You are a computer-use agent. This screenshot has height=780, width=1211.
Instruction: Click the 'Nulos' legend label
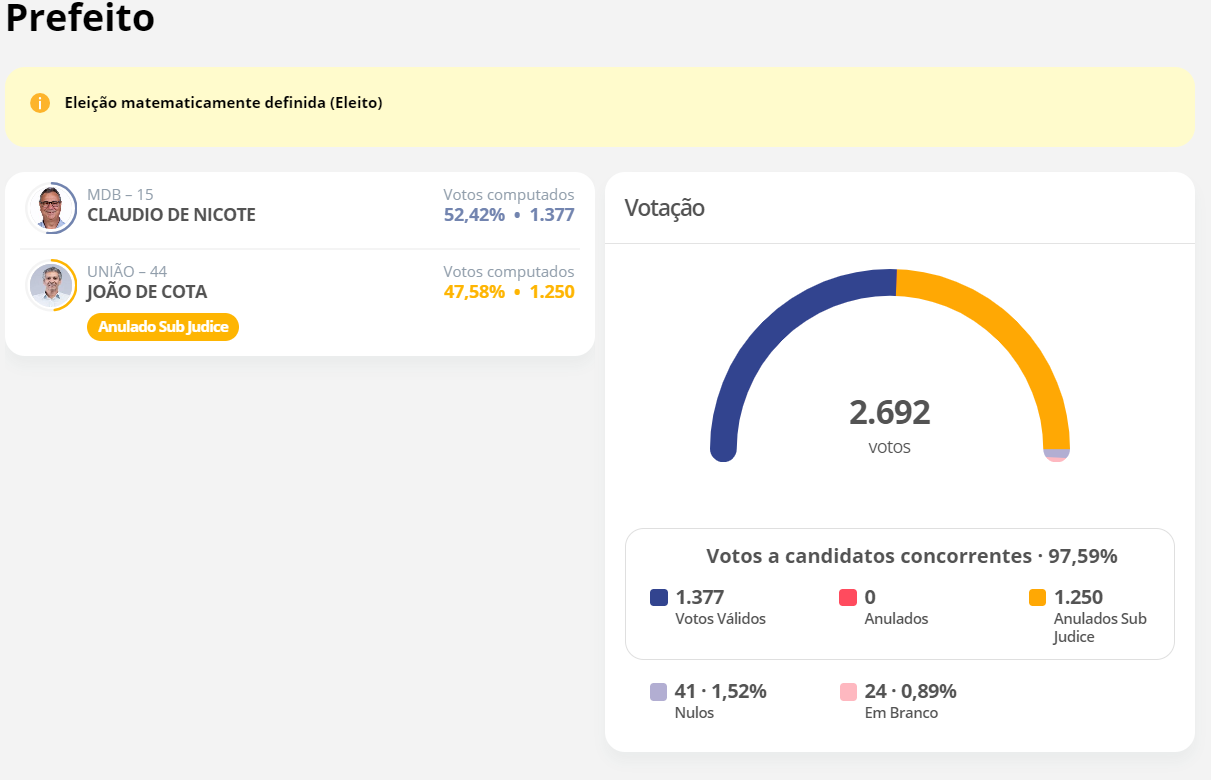pyautogui.click(x=695, y=713)
